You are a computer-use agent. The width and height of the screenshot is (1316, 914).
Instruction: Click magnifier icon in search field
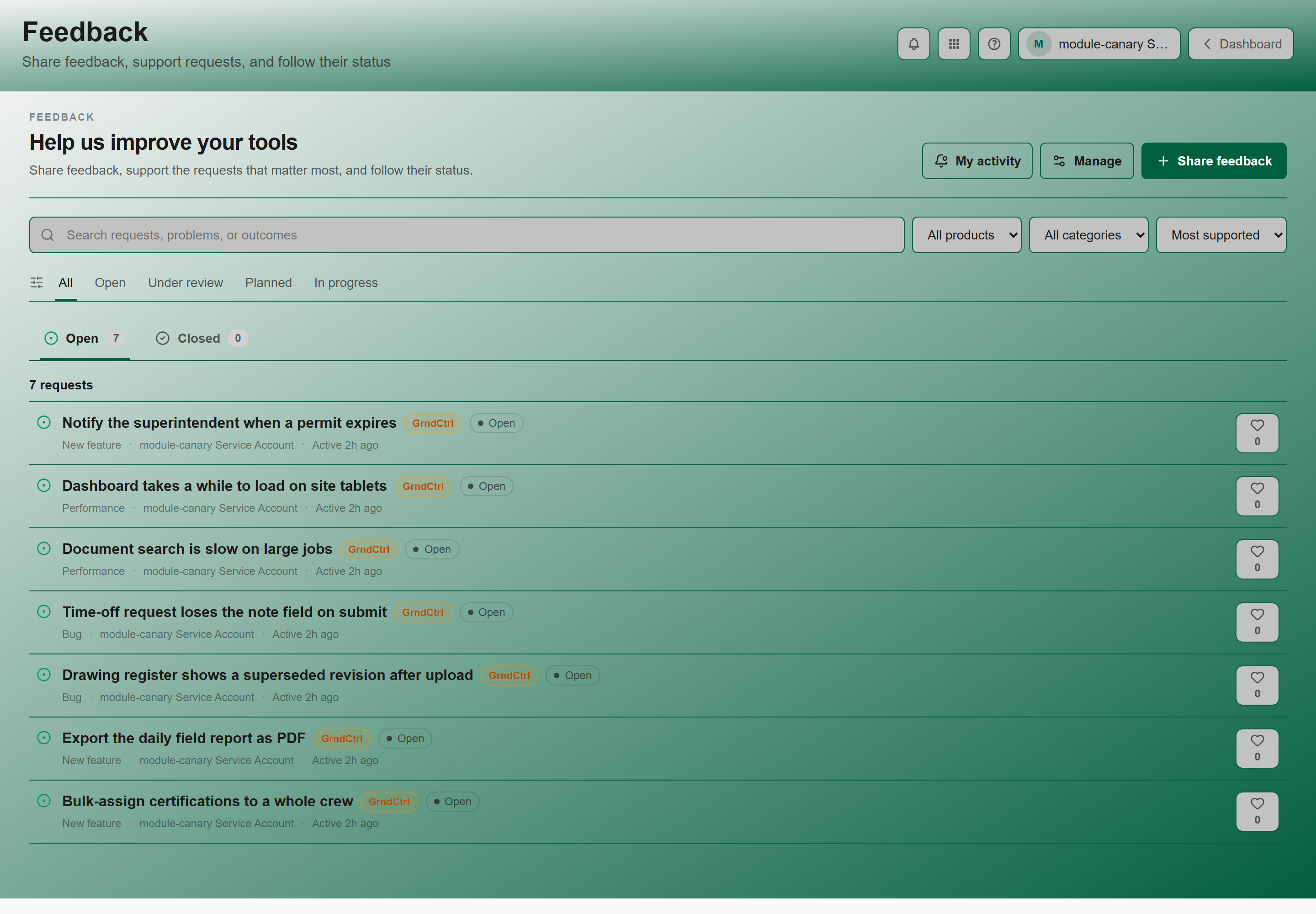point(48,235)
